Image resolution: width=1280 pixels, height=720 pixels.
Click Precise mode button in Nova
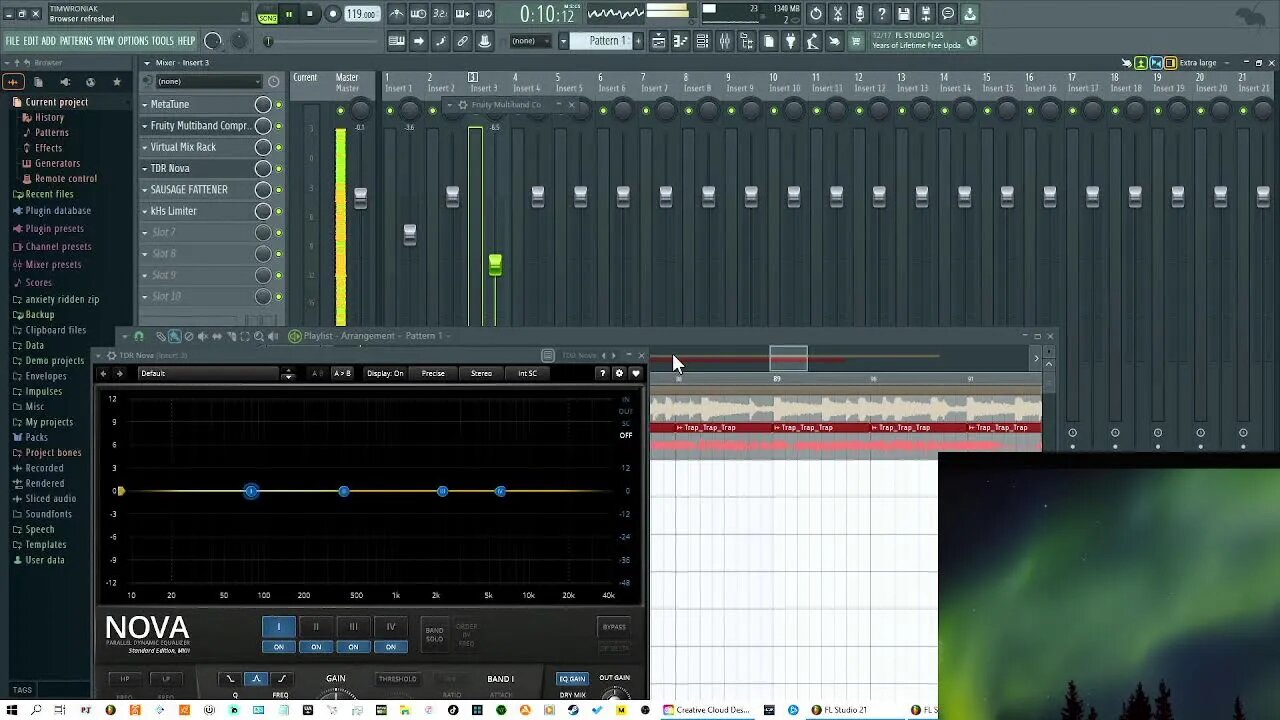[x=433, y=373]
